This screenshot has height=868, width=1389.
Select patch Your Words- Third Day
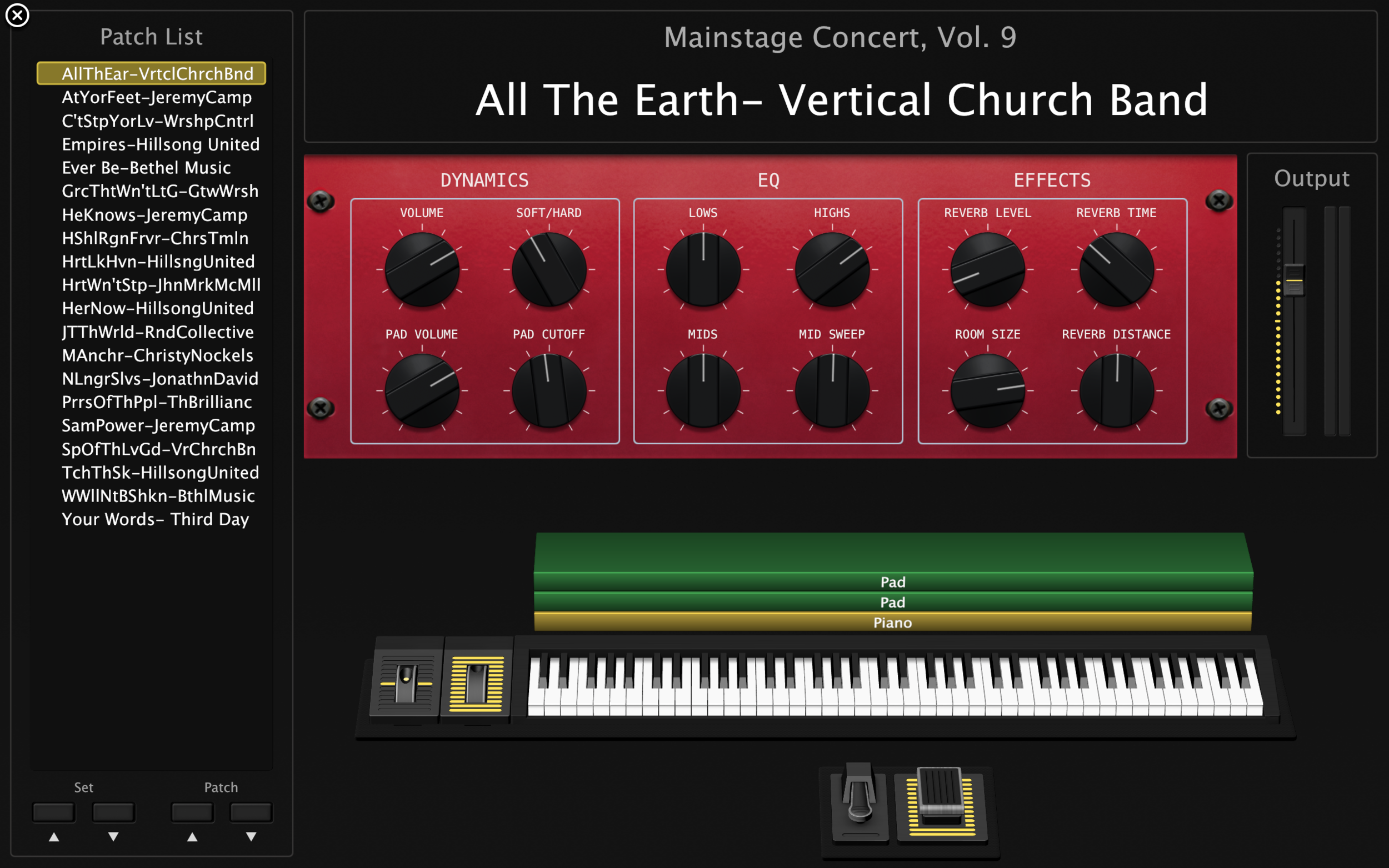click(x=152, y=520)
